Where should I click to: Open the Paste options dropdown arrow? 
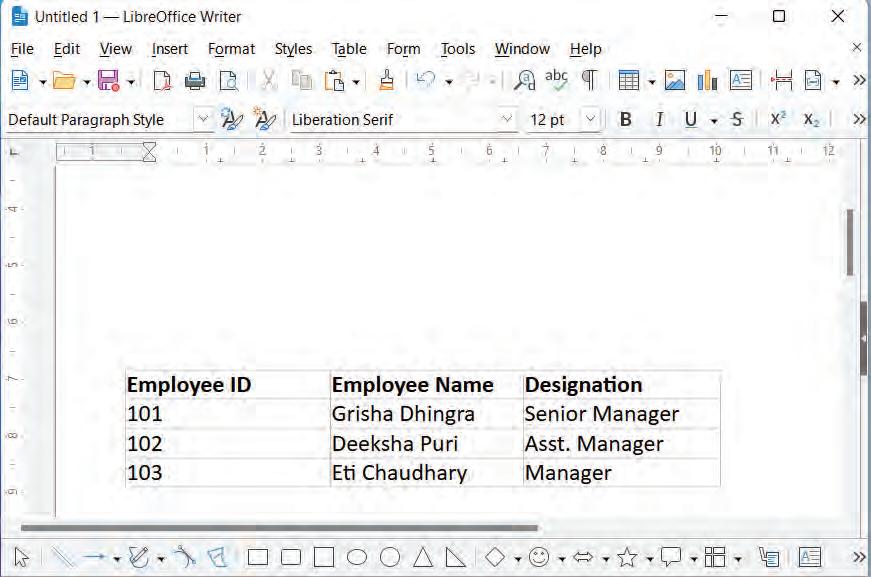[x=356, y=83]
